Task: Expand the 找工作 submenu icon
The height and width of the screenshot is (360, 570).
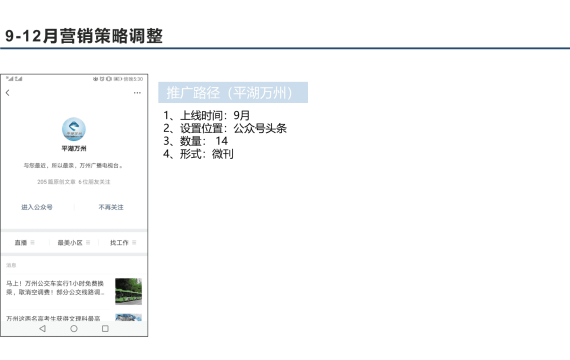Action: point(134,243)
